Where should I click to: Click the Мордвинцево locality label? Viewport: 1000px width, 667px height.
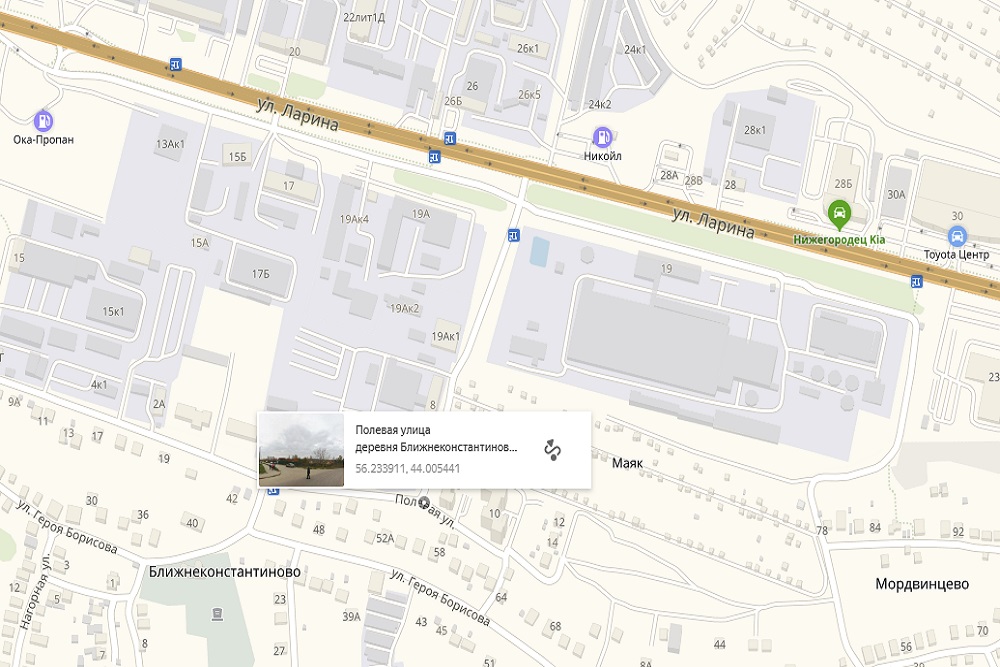point(922,584)
